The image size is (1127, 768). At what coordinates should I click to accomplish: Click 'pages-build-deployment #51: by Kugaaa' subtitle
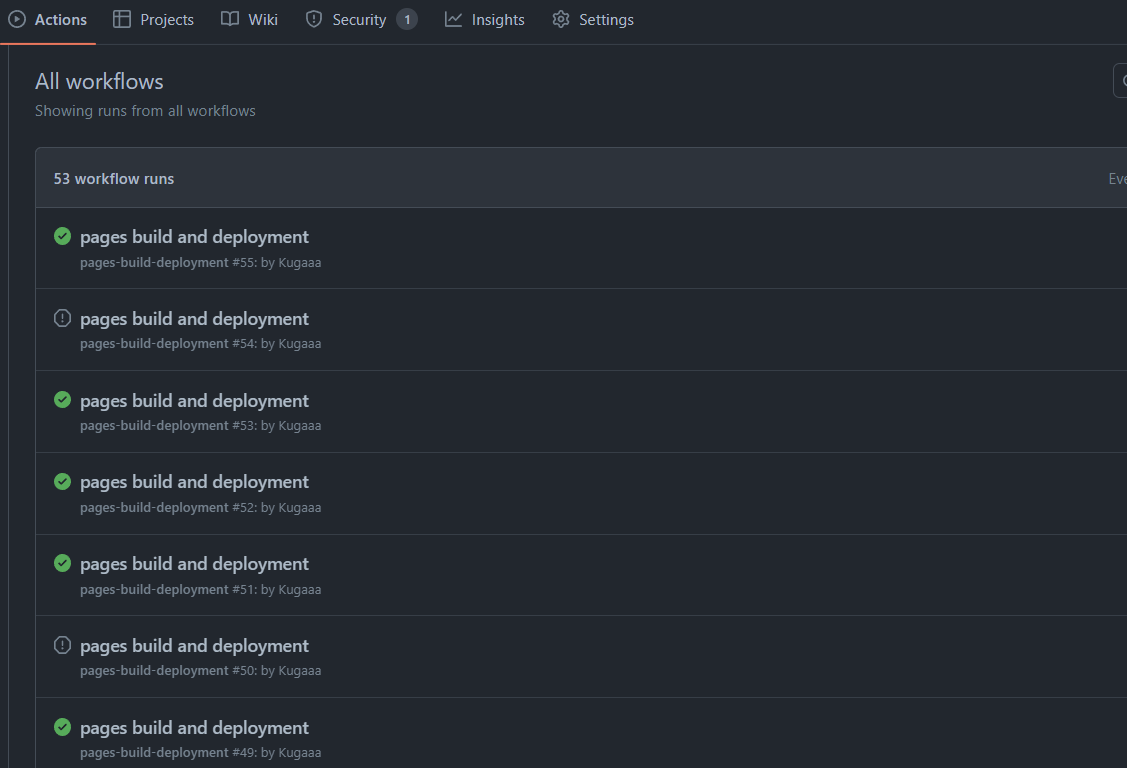coord(201,589)
